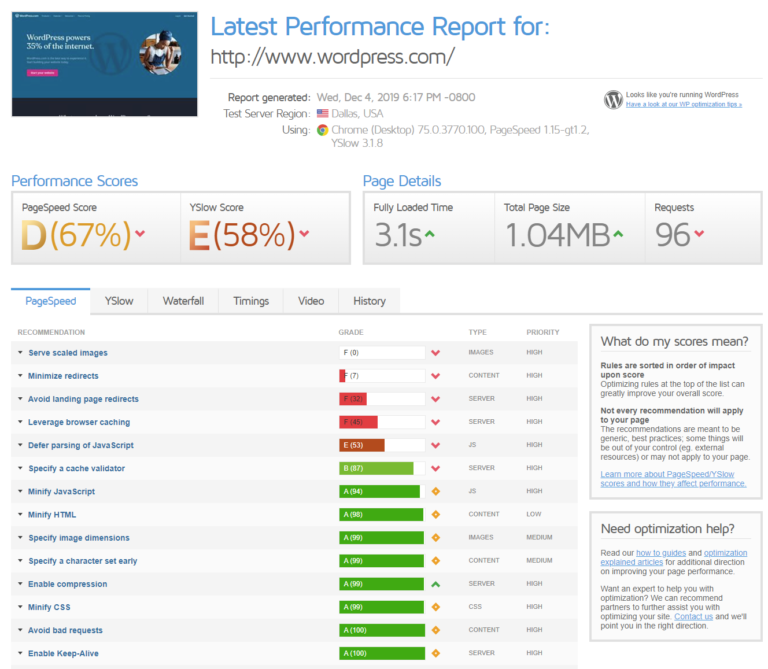
Task: Click the red arrow next to Requests count
Action: pyautogui.click(x=698, y=234)
